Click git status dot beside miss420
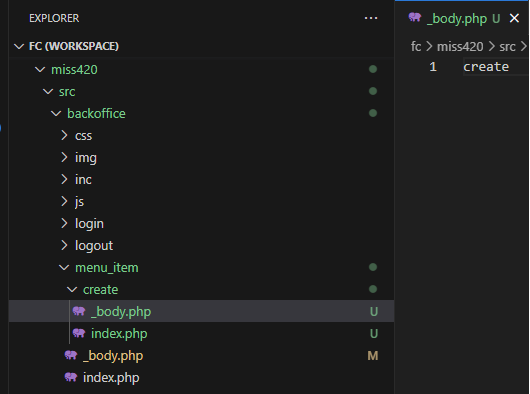530x394 pixels. point(373,69)
